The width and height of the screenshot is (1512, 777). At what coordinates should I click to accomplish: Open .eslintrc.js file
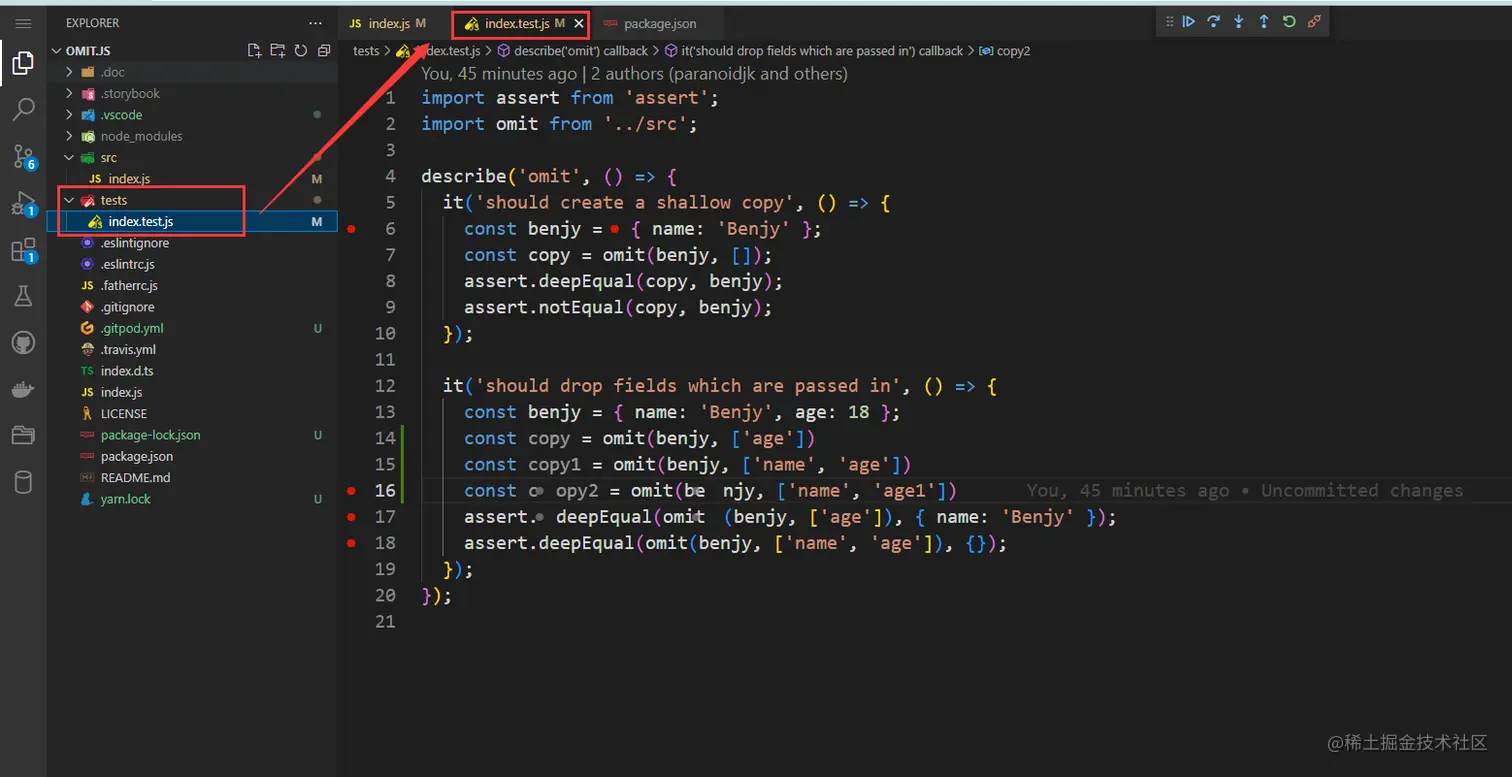tap(193, 264)
